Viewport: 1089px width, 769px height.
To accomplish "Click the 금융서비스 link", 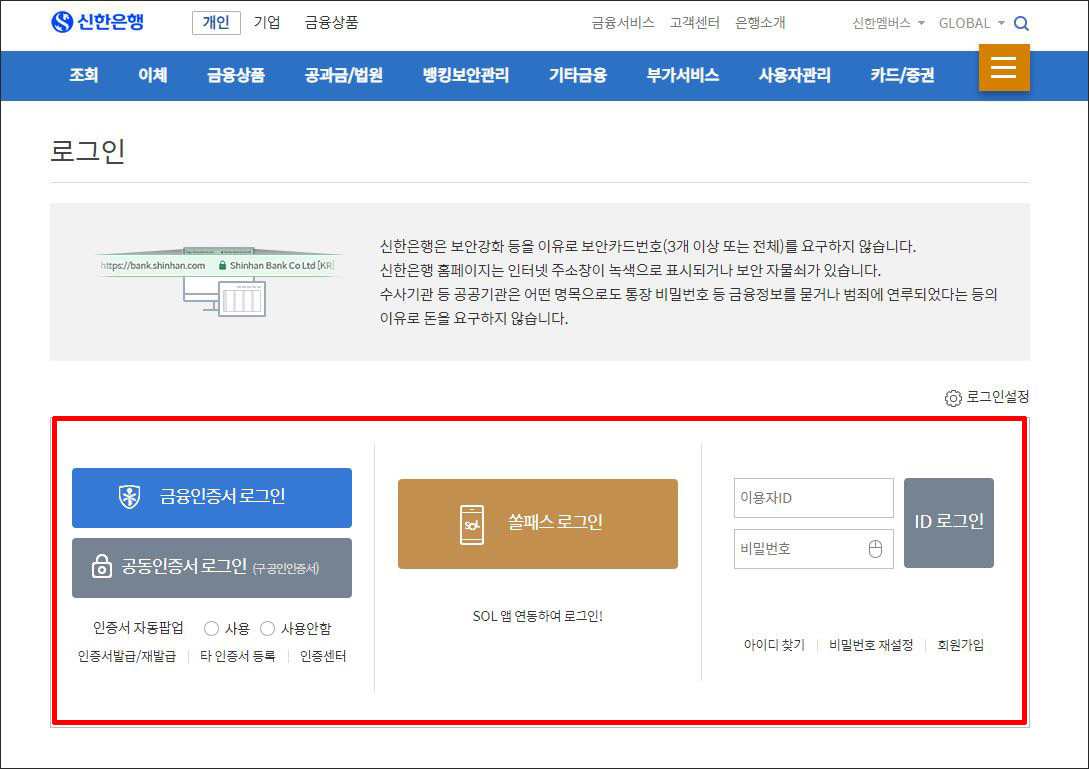I will (x=623, y=23).
